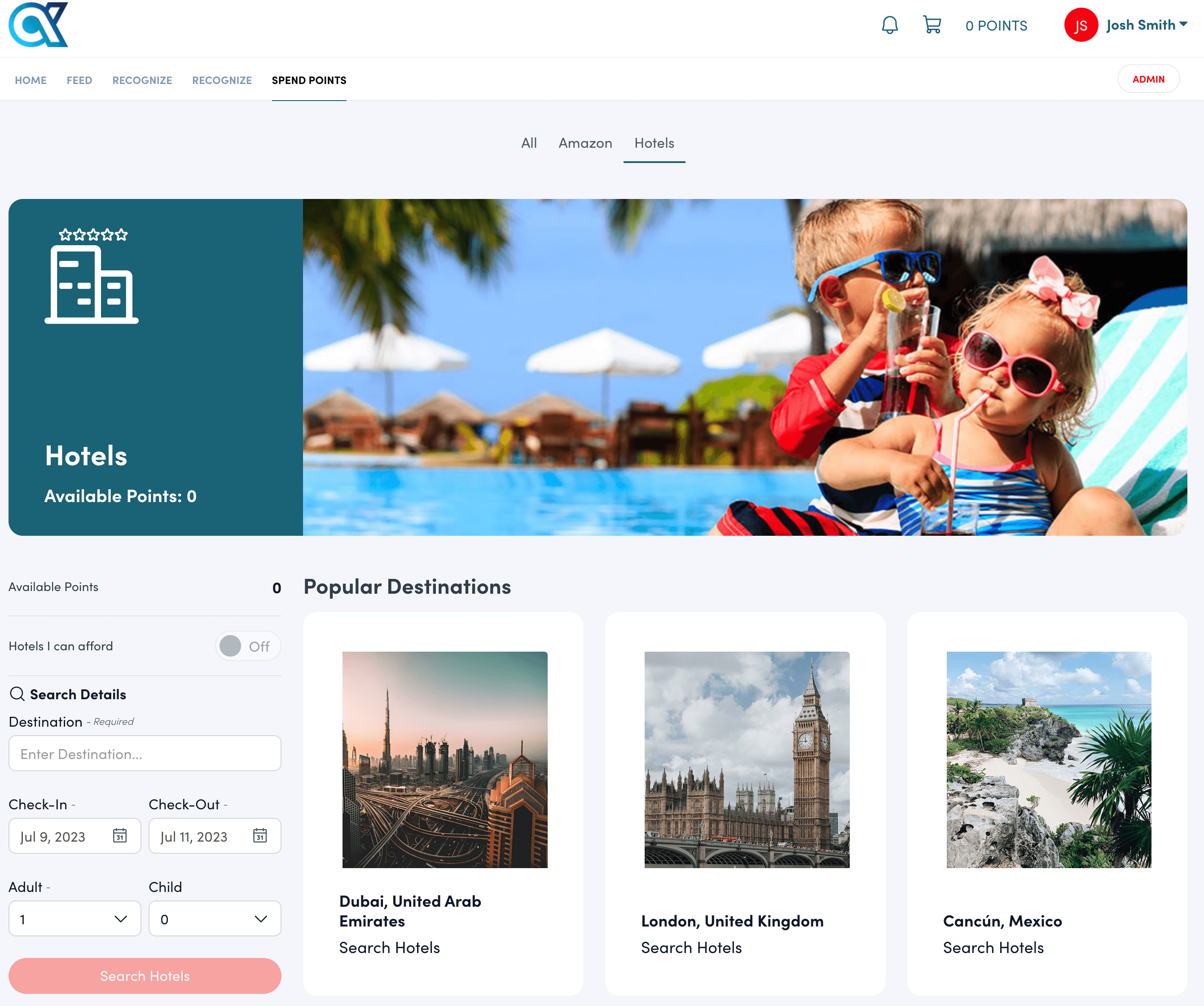Open the notifications bell
Screen dimensions: 1204x1006
pos(889,25)
